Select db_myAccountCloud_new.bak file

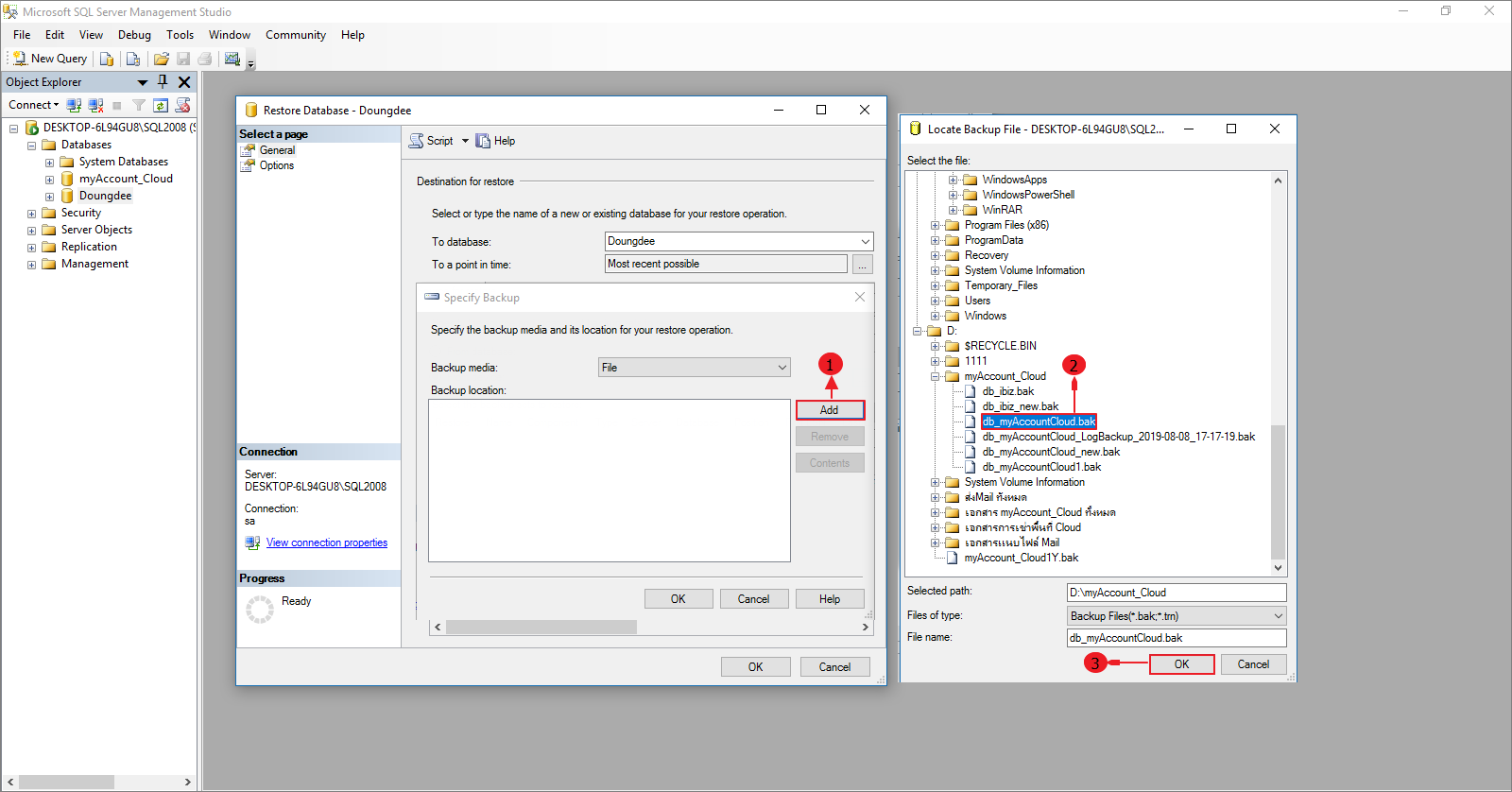[1051, 452]
